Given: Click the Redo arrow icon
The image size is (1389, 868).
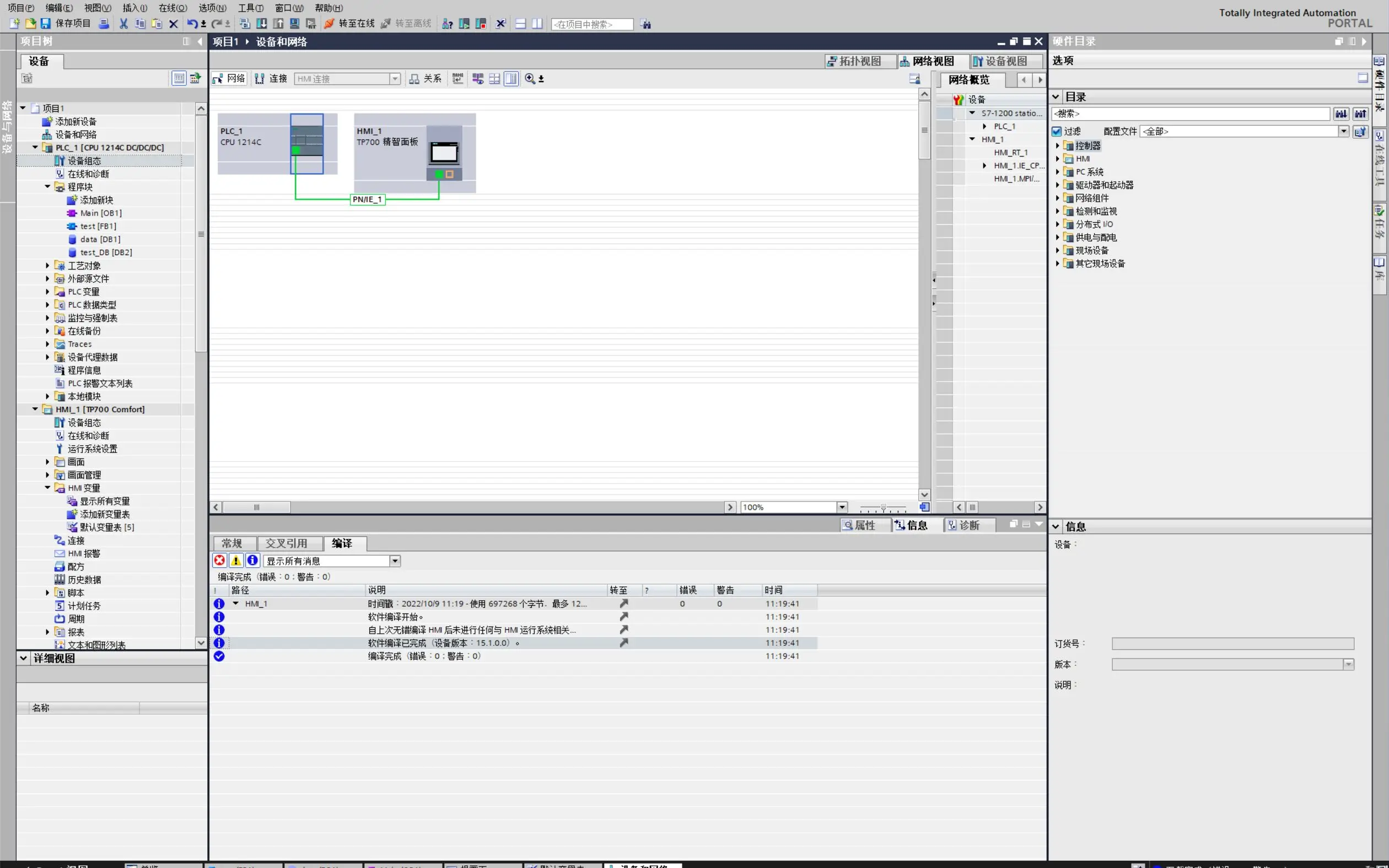Looking at the screenshot, I should 217,24.
